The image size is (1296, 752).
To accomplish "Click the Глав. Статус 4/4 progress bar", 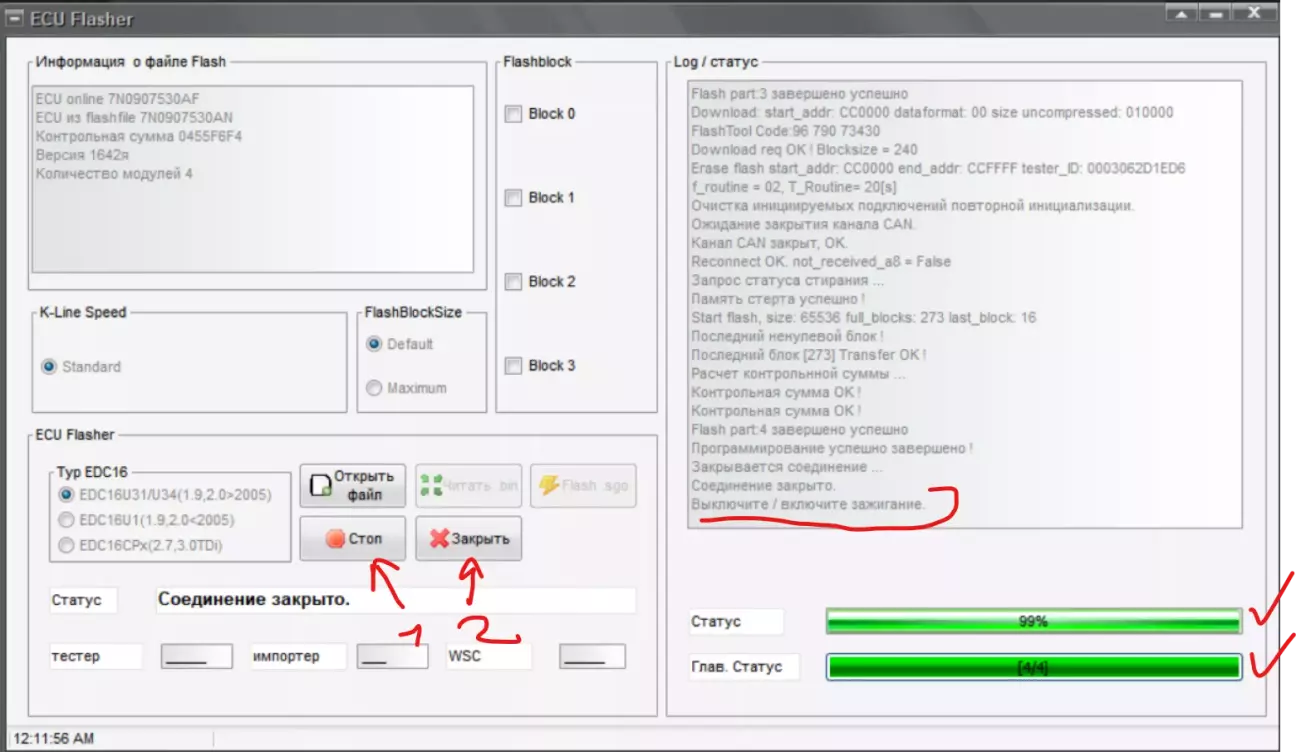I will pos(1032,667).
